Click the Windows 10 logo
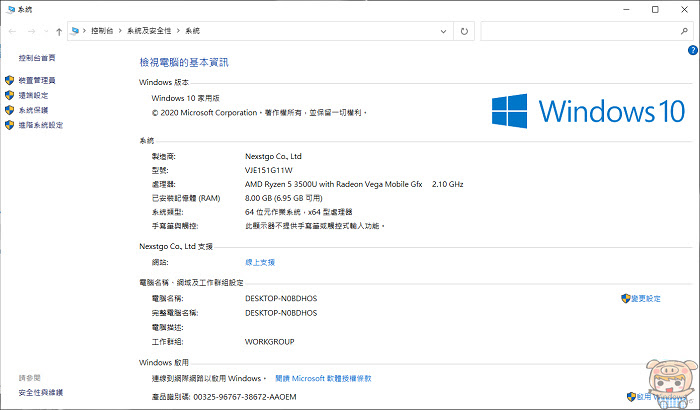 [x=588, y=111]
